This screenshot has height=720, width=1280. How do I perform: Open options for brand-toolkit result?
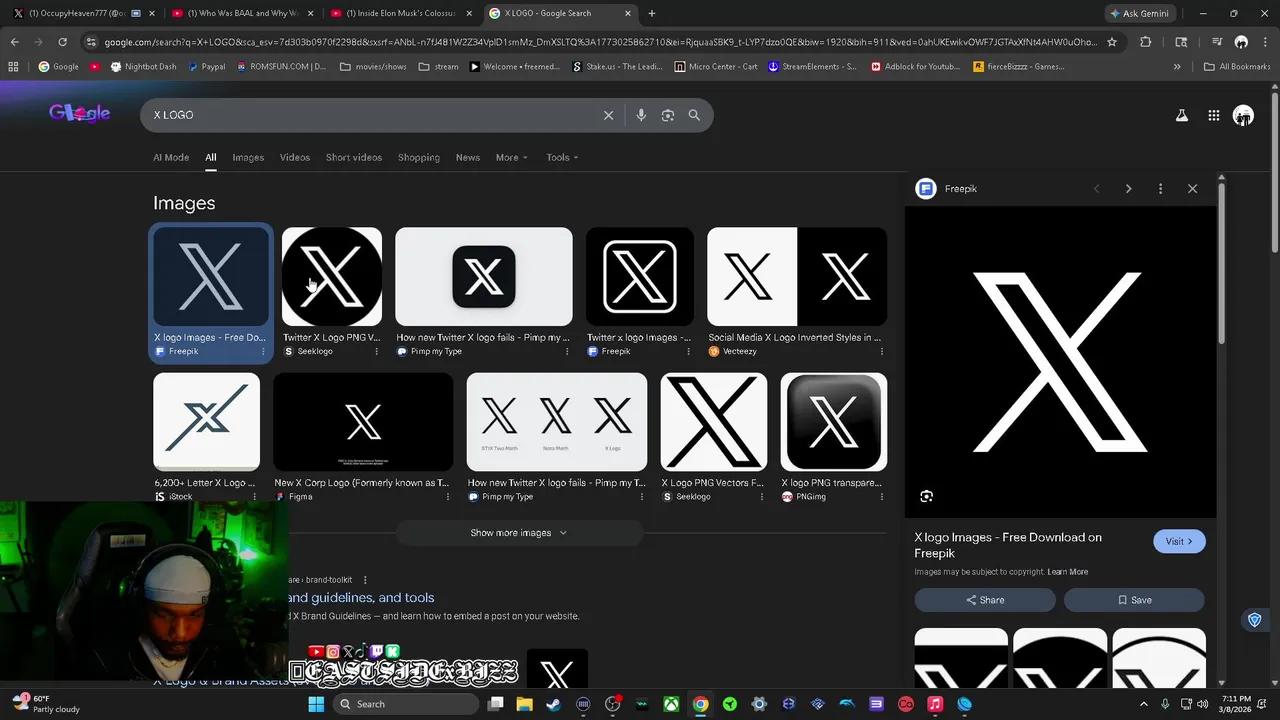click(365, 580)
